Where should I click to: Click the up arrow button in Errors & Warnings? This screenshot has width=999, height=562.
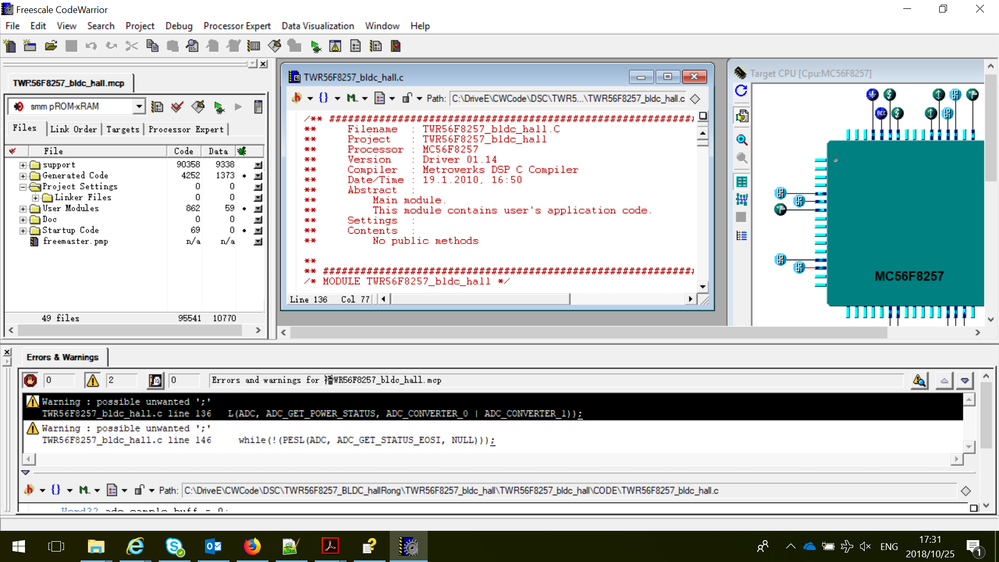[x=944, y=380]
